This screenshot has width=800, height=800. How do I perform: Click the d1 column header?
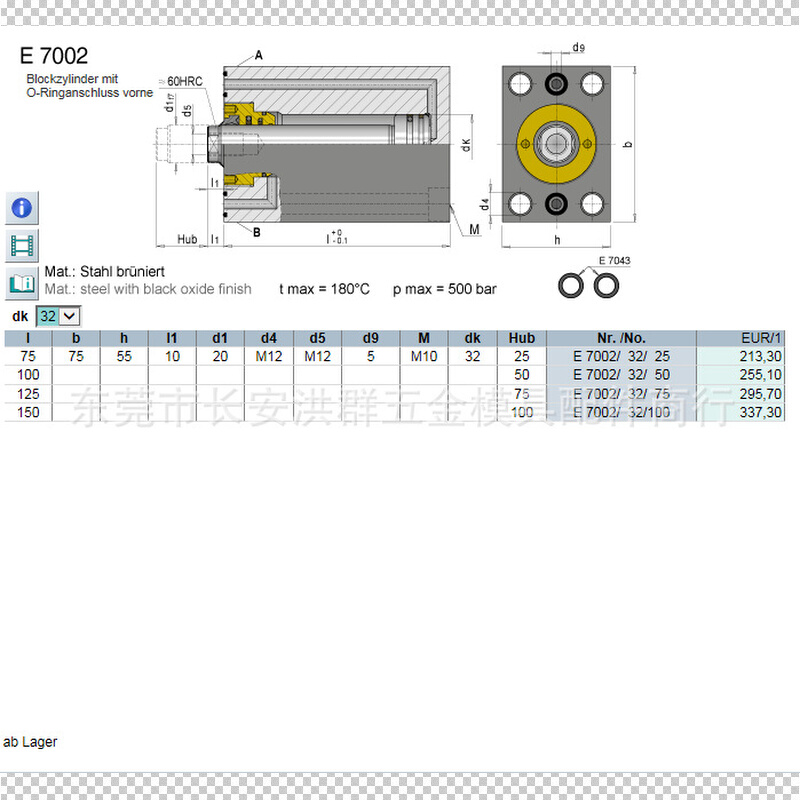(220, 338)
